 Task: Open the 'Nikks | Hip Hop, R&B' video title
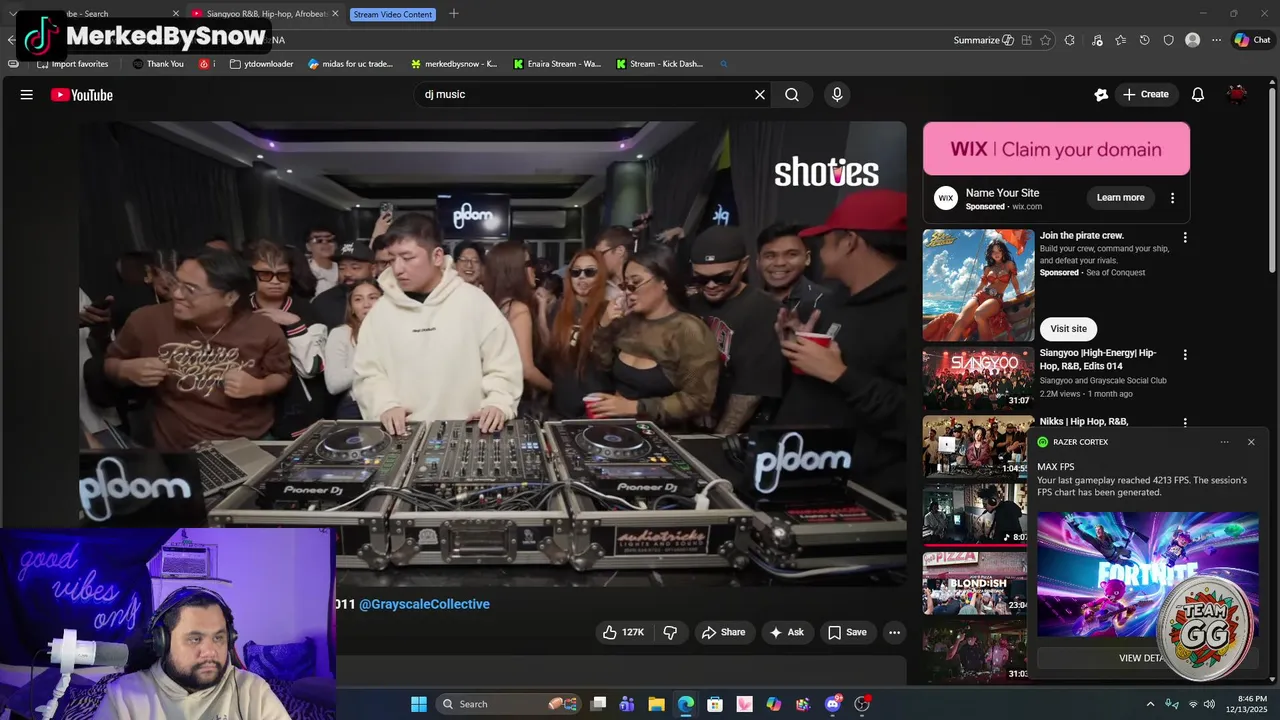click(x=1084, y=422)
